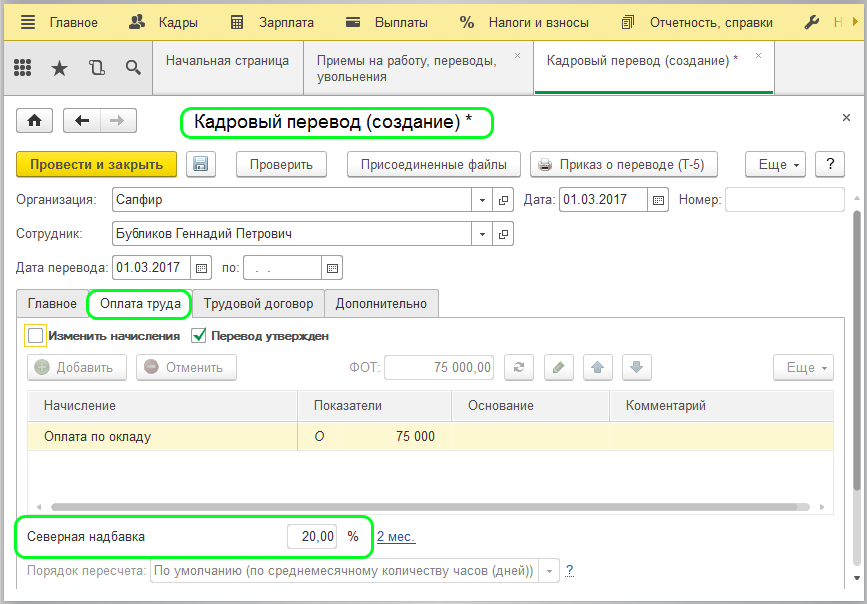
Task: Click the search magnifier icon
Action: (x=132, y=68)
